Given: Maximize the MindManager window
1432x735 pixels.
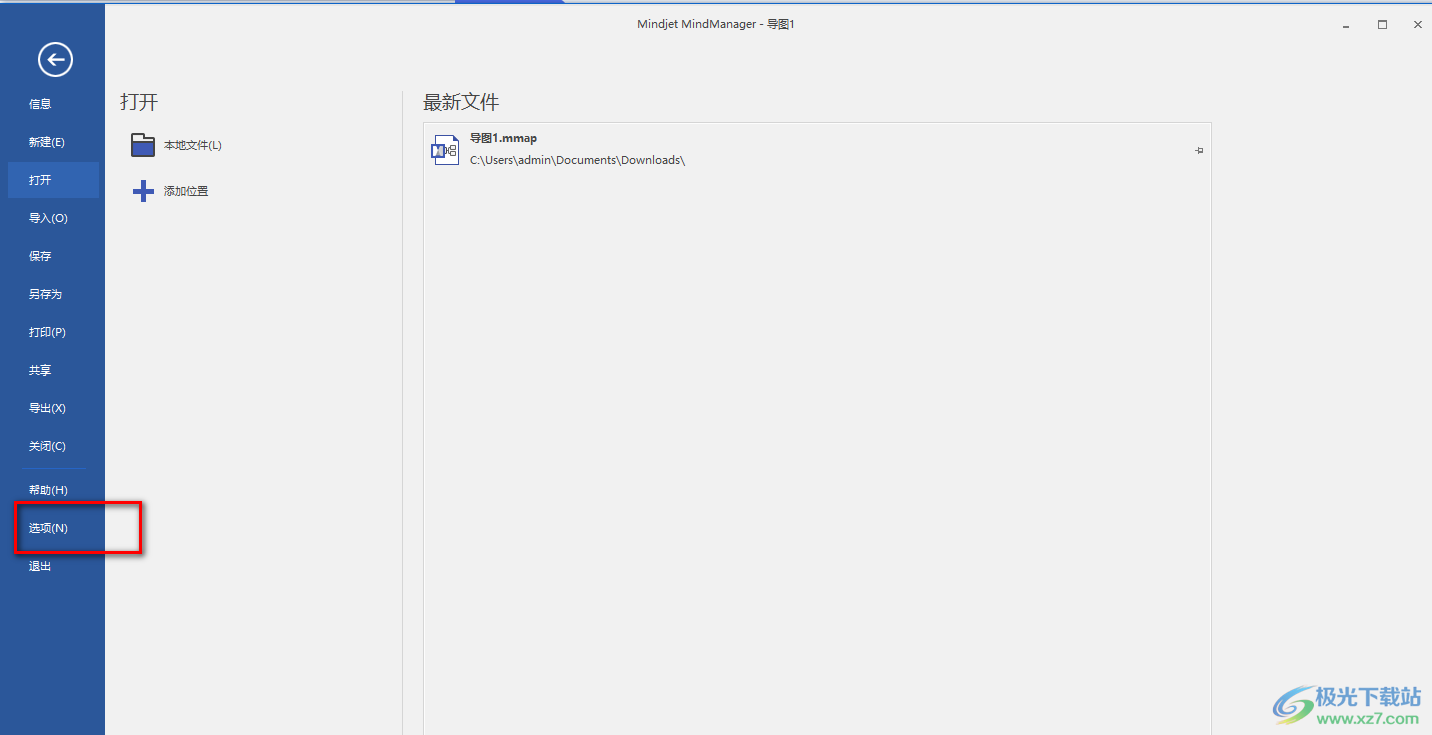Looking at the screenshot, I should pyautogui.click(x=1382, y=25).
